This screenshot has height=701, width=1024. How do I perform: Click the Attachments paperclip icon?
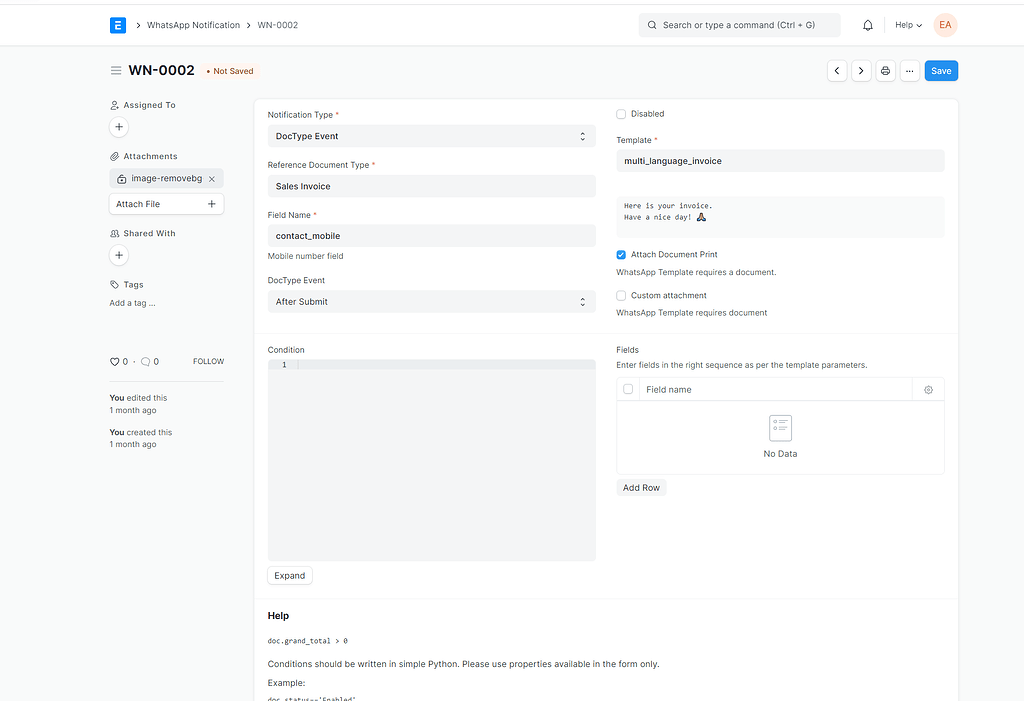coord(114,157)
